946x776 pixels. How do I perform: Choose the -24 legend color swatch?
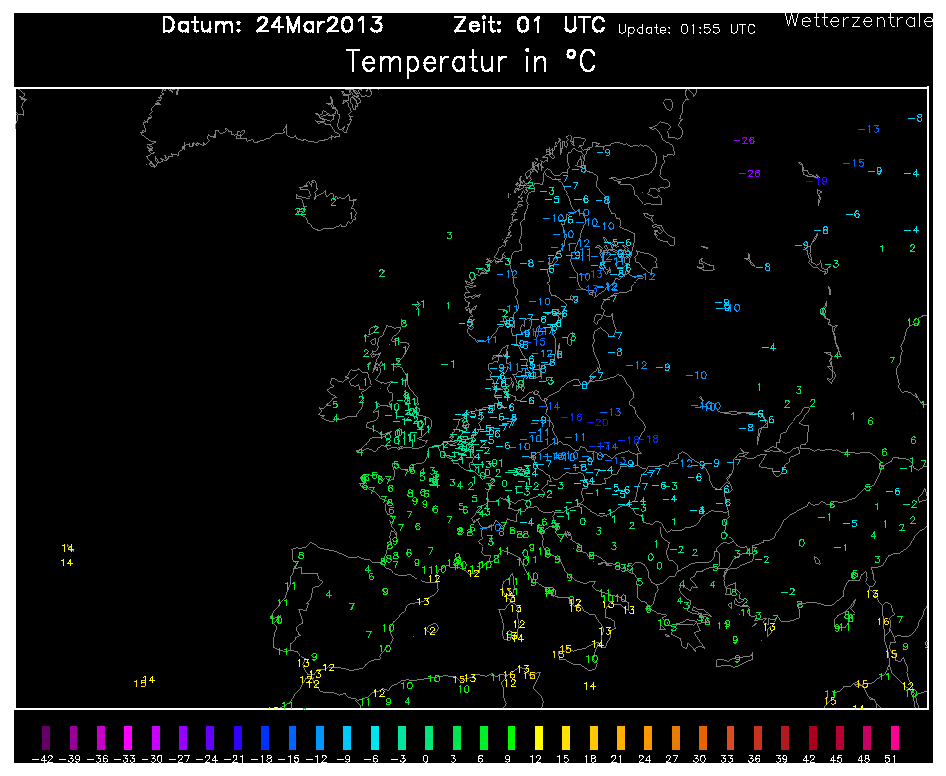click(210, 737)
